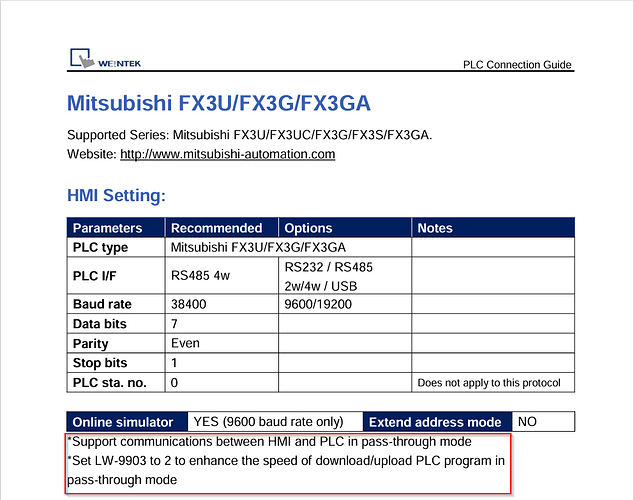634x500 pixels.
Task: Select the 'Does not apply to this protocol' note
Action: pos(489,383)
